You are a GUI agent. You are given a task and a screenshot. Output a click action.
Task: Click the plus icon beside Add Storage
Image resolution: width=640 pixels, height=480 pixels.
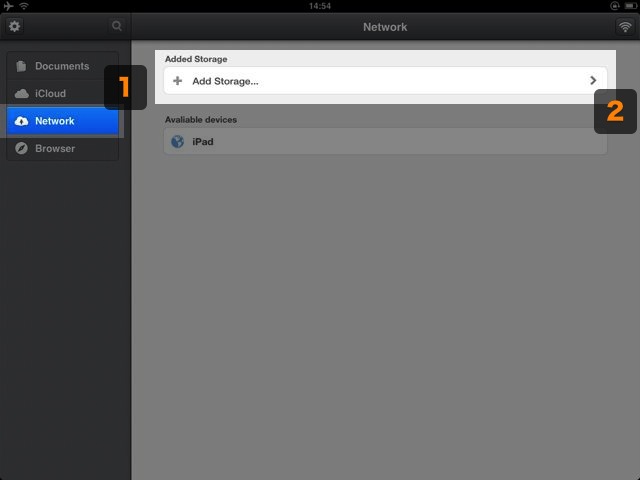coord(178,81)
